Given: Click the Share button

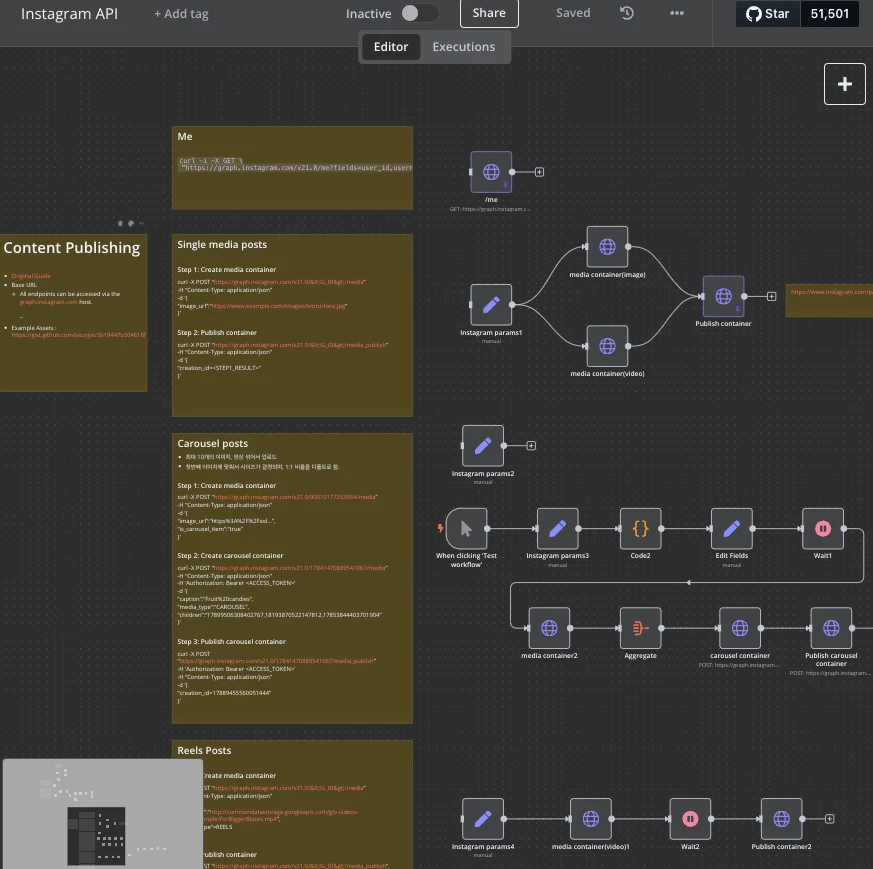Looking at the screenshot, I should (489, 13).
